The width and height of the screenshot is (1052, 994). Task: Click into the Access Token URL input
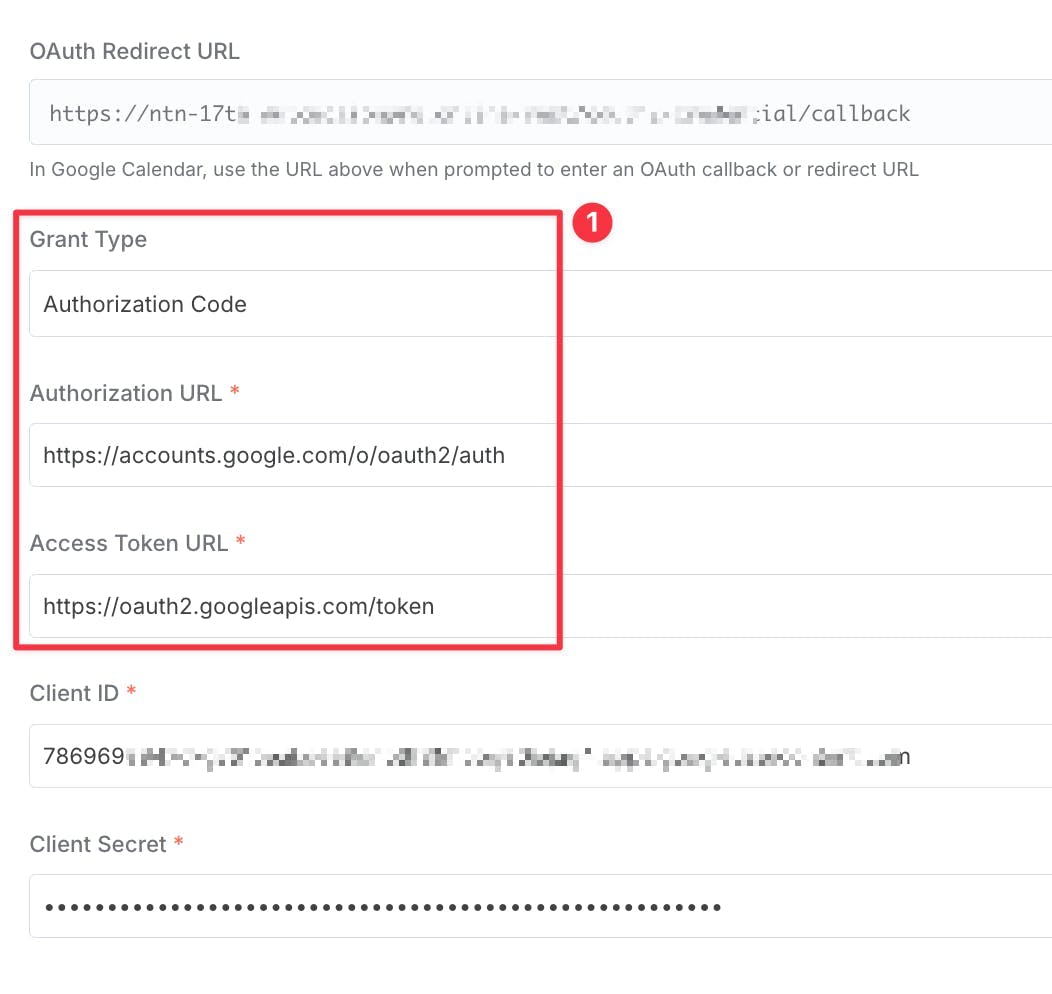tap(540, 606)
